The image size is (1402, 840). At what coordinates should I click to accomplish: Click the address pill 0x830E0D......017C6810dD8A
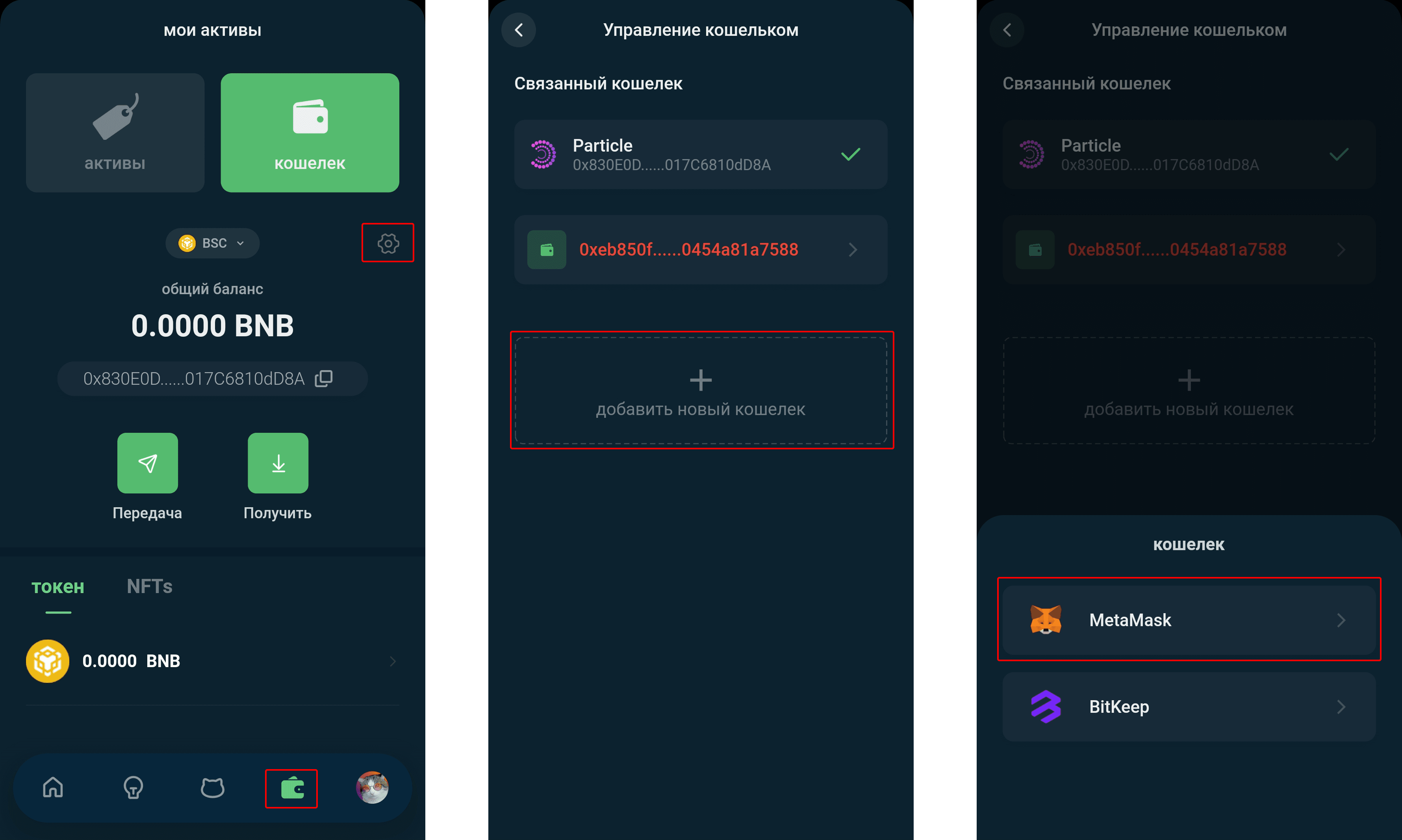click(212, 378)
